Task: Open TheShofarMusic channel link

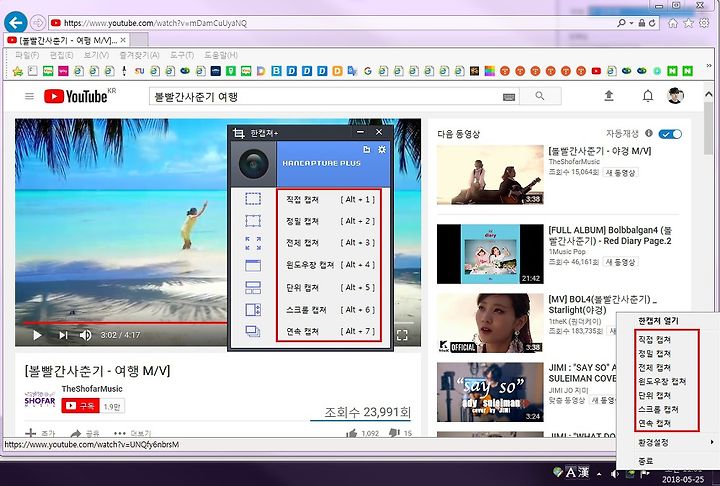Action: [x=92, y=389]
